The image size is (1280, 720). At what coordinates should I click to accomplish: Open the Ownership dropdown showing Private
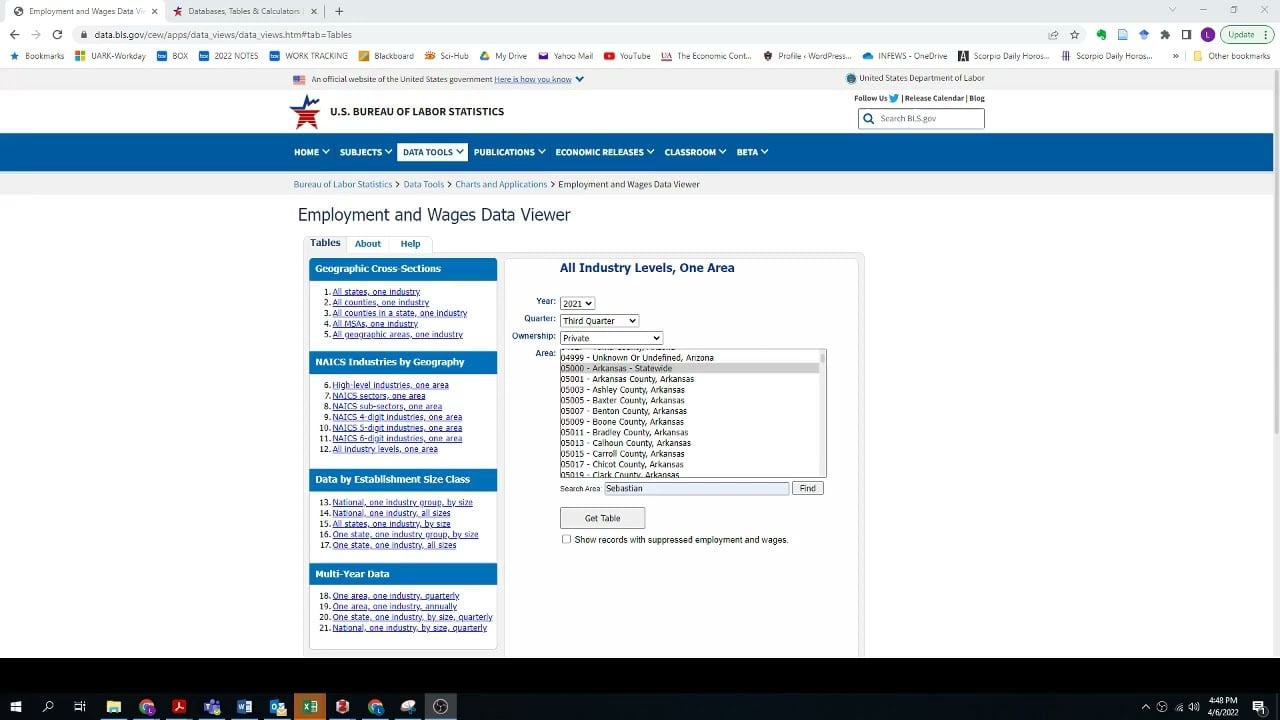pos(611,337)
